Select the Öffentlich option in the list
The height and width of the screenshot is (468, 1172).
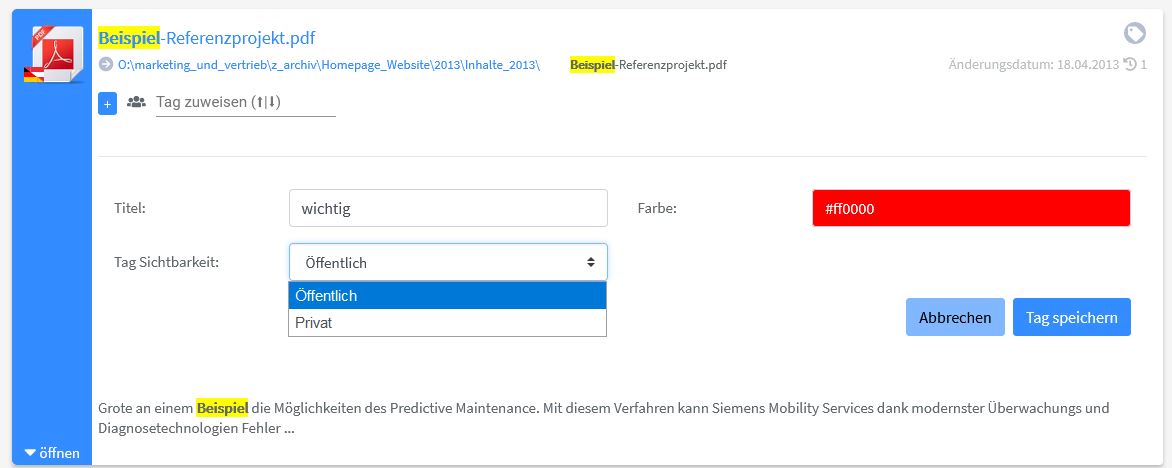pos(447,295)
